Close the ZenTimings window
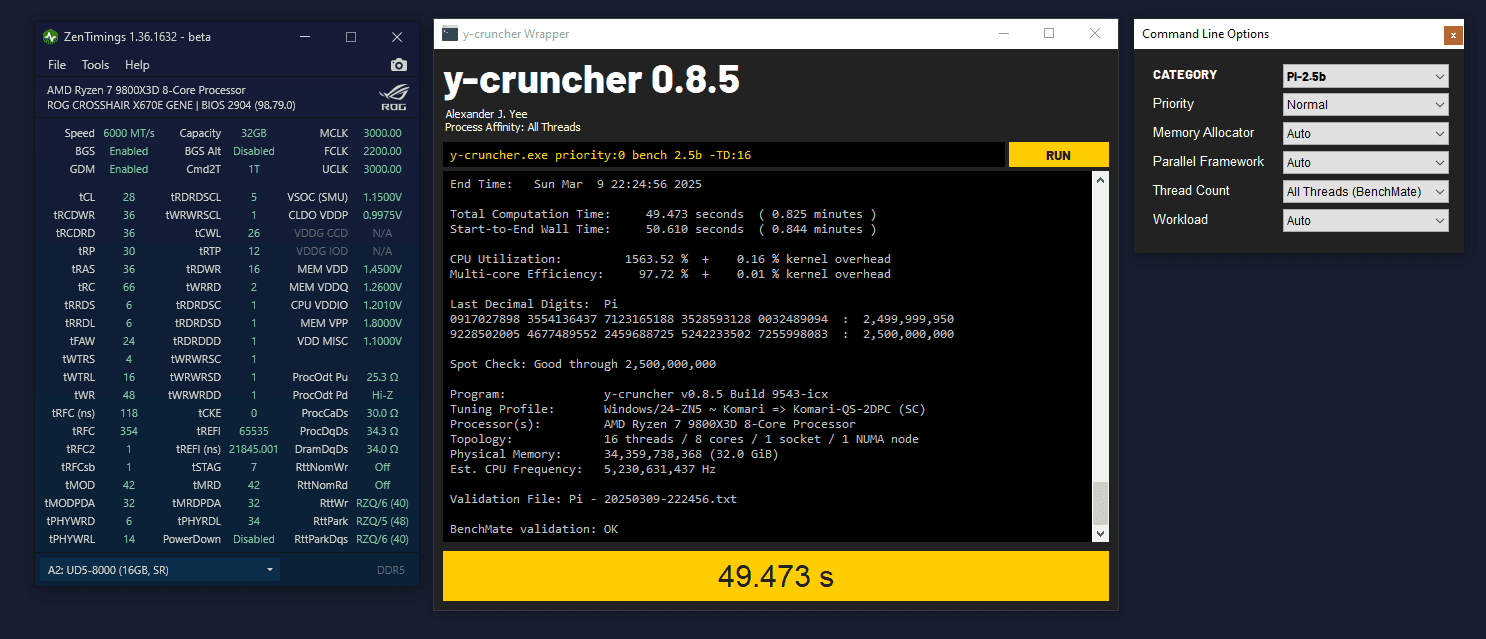1486x639 pixels. pos(397,37)
